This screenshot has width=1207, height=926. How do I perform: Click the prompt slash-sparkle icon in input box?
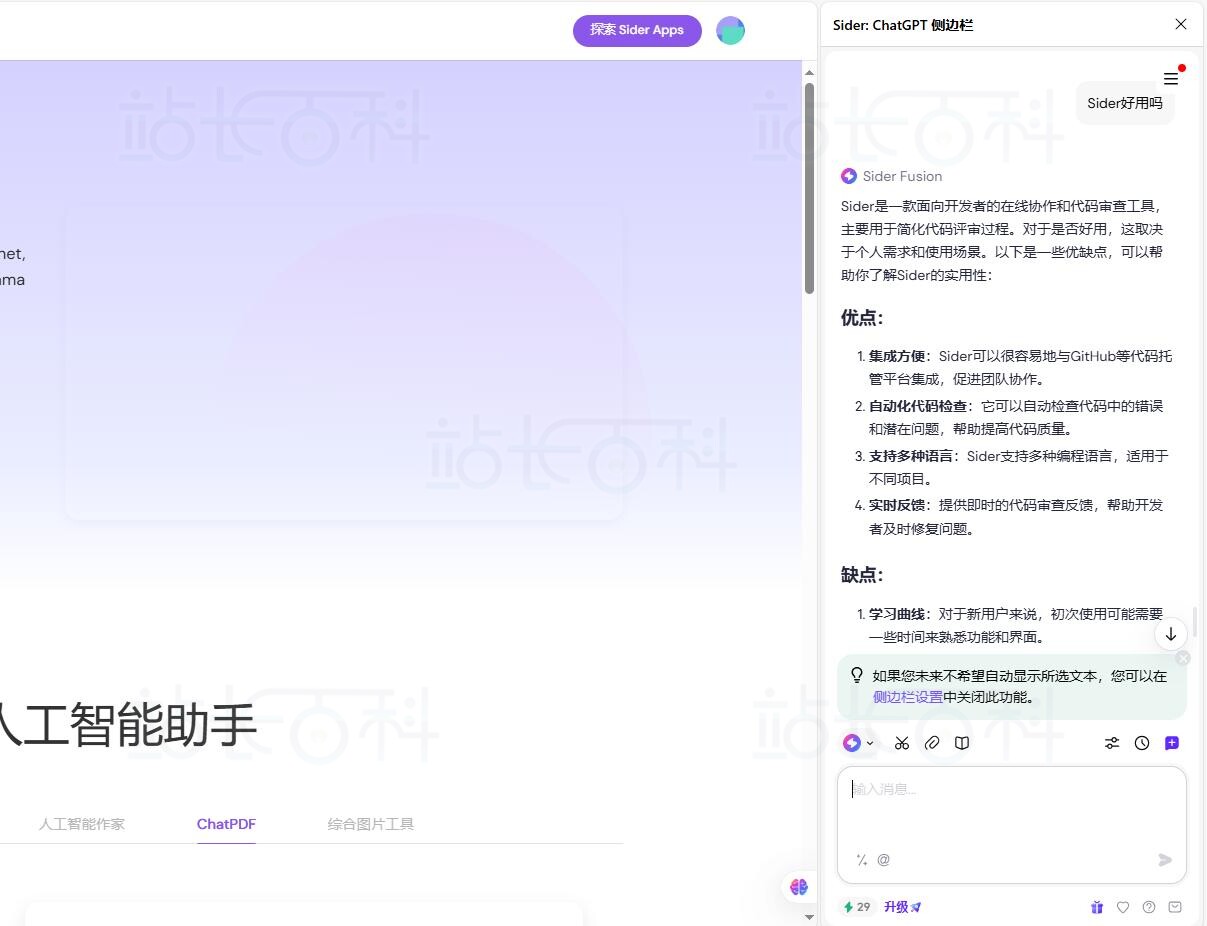[862, 860]
